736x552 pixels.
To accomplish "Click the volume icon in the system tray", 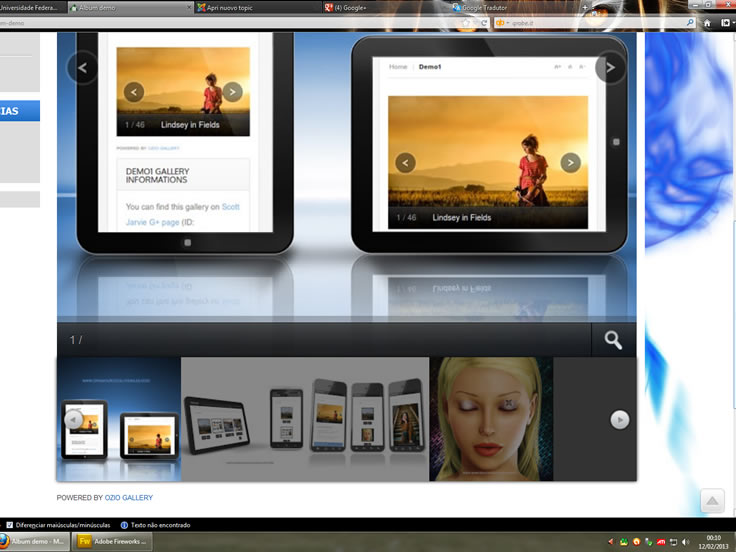I will (686, 542).
